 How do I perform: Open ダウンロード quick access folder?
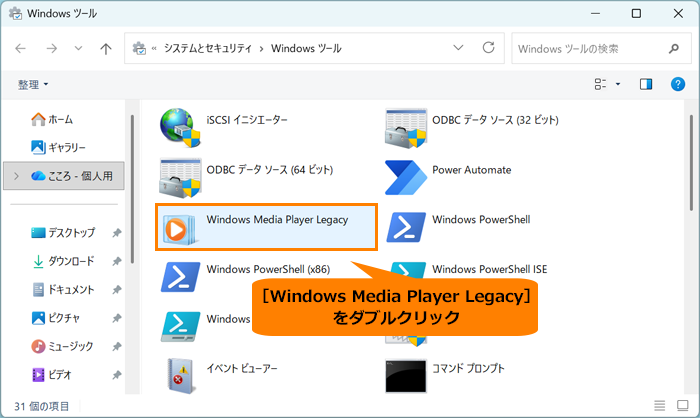click(x=63, y=261)
